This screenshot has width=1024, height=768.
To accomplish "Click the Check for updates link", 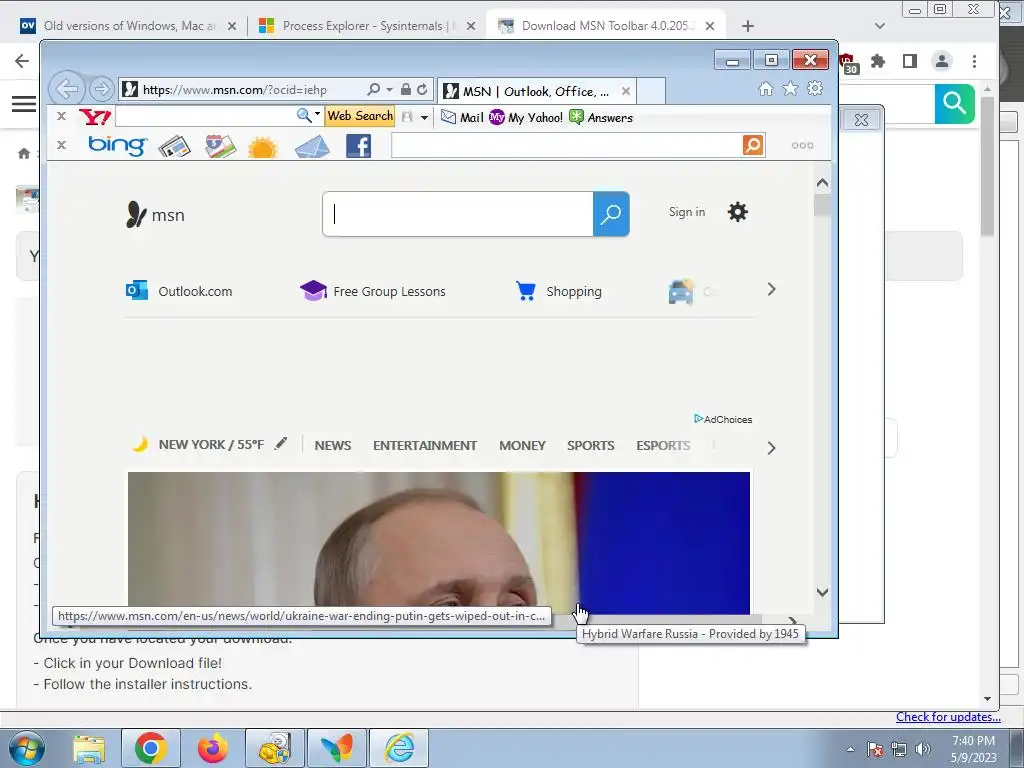I will point(948,717).
